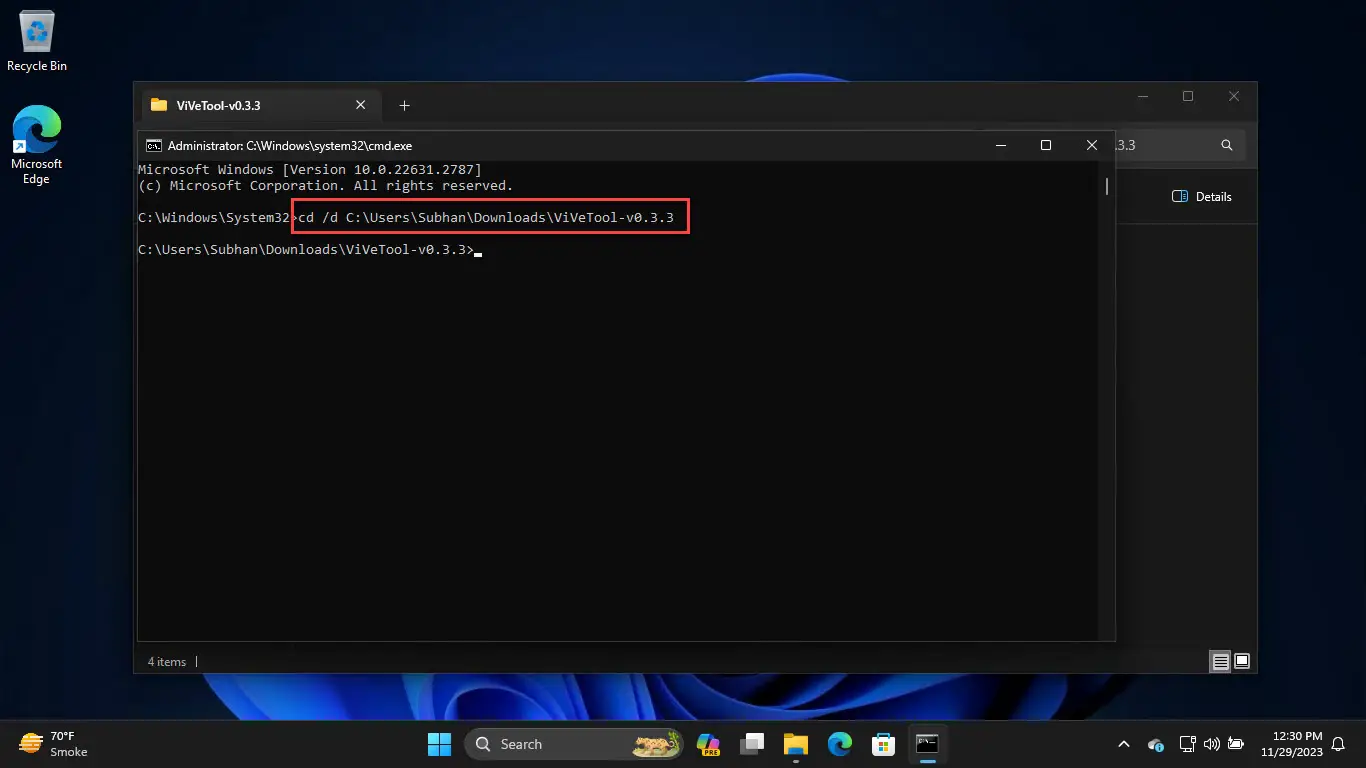Image resolution: width=1366 pixels, height=768 pixels.
Task: Open network settings from system tray
Action: [1187, 744]
